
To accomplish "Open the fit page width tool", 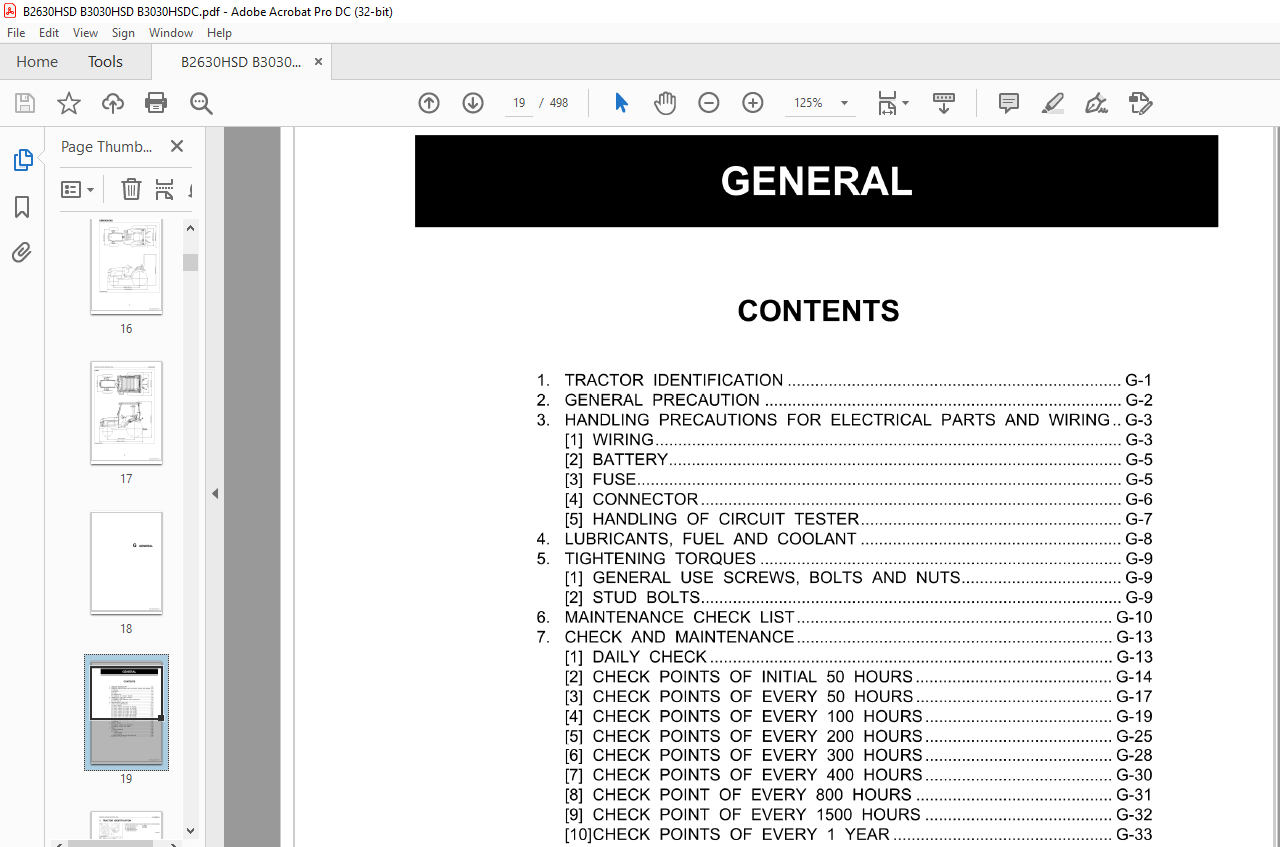I will [887, 103].
